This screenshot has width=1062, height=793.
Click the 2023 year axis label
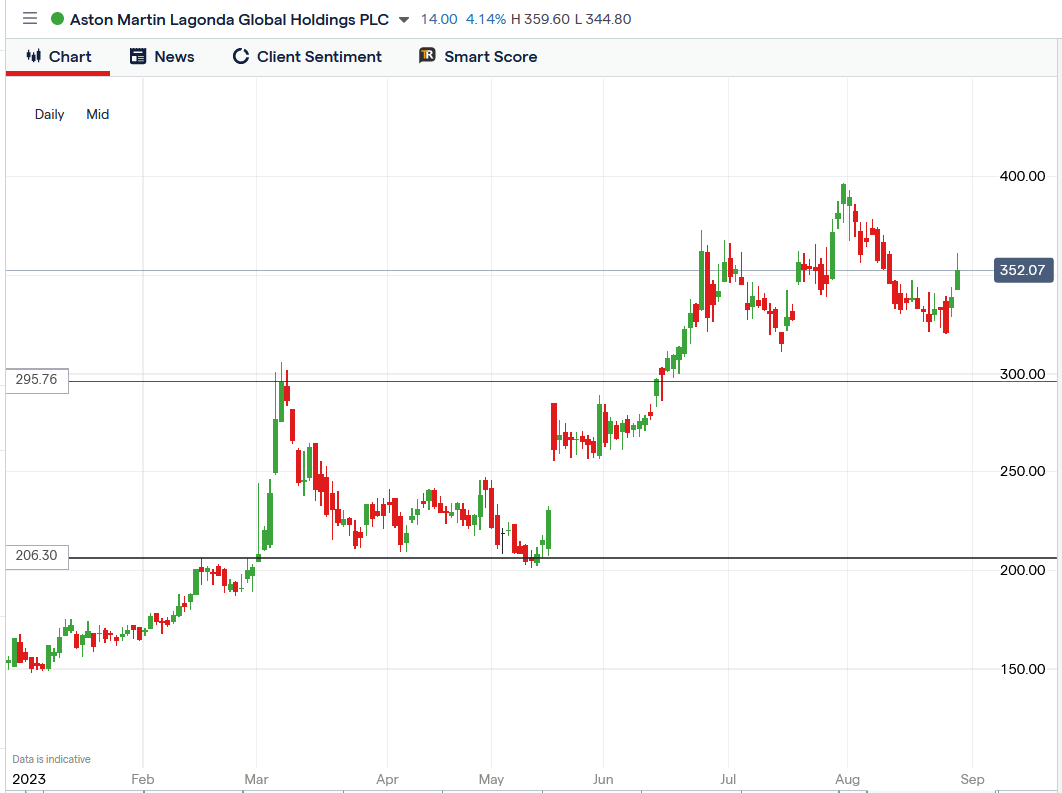[28, 779]
